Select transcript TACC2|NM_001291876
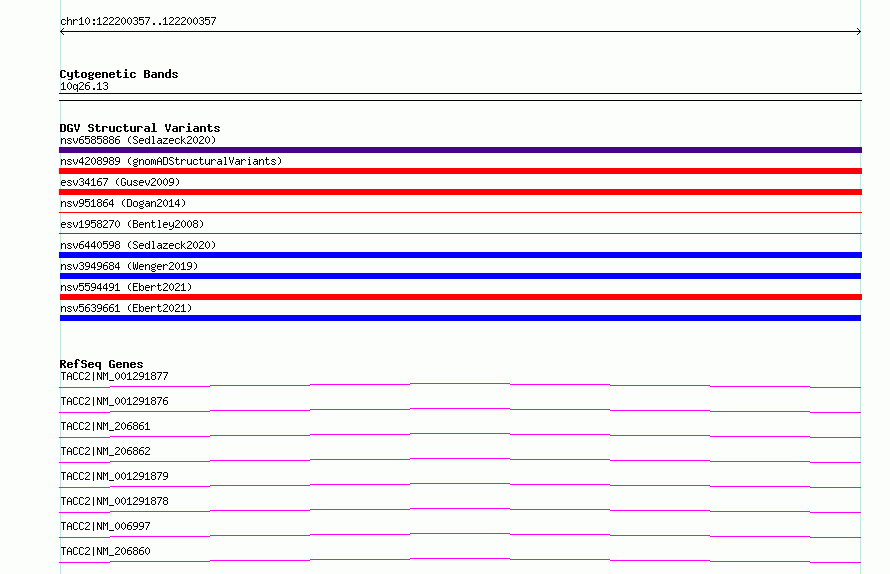 pos(114,401)
